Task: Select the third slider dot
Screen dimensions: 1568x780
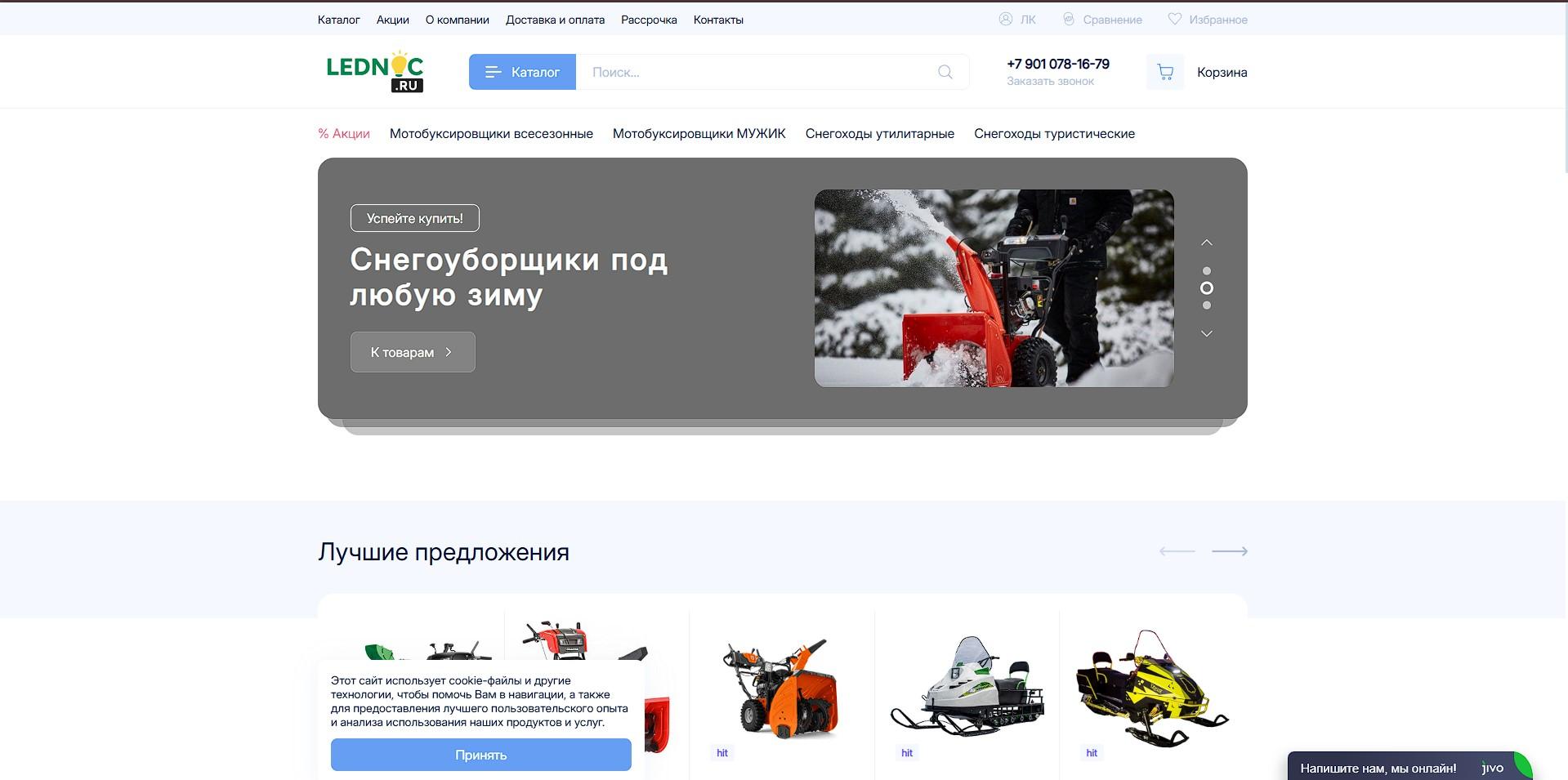Action: [1207, 305]
